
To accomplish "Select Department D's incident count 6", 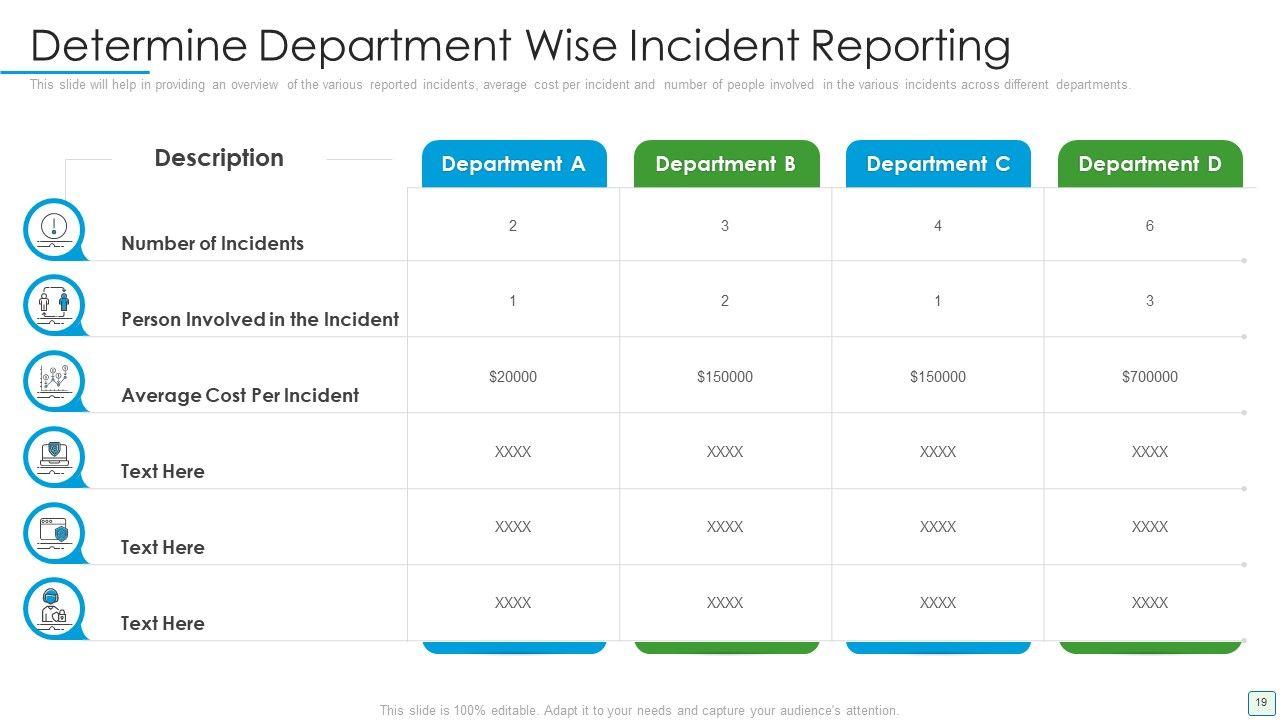I will (1150, 226).
